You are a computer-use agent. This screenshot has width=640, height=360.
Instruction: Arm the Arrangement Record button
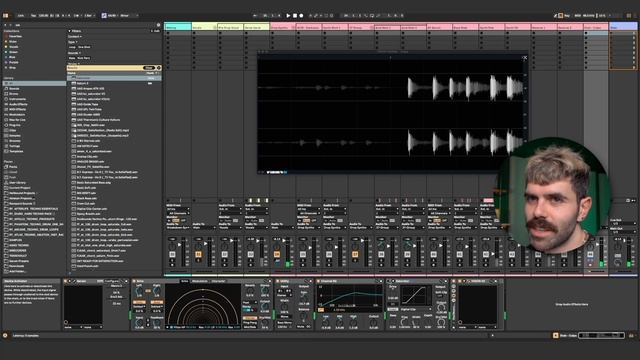click(301, 16)
